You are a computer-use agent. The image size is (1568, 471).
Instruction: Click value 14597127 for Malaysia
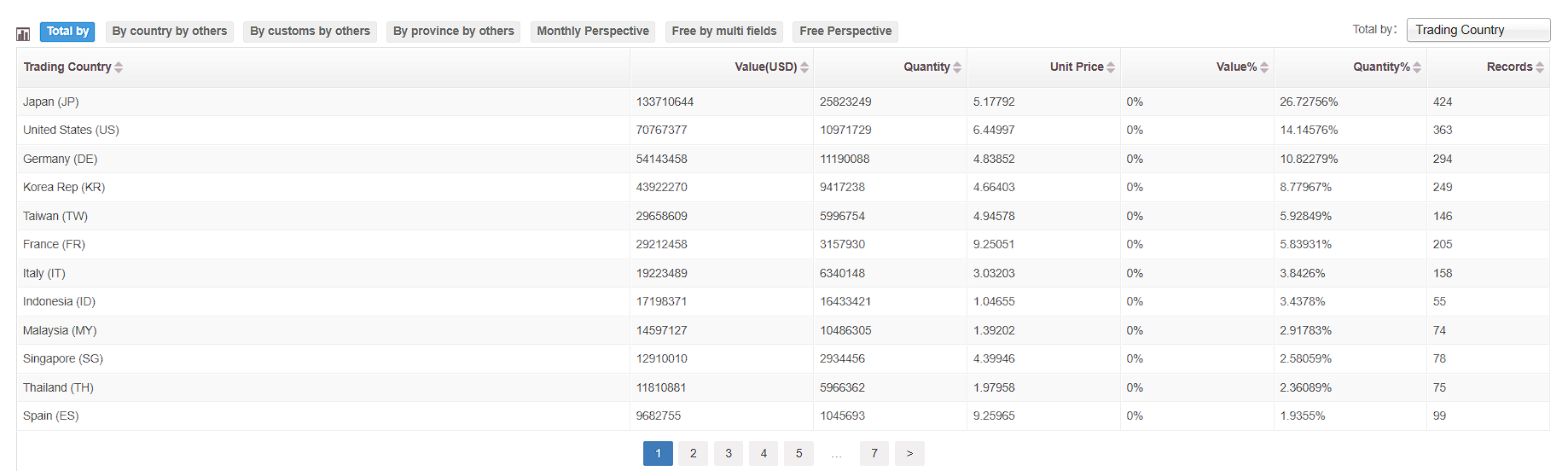pos(661,330)
